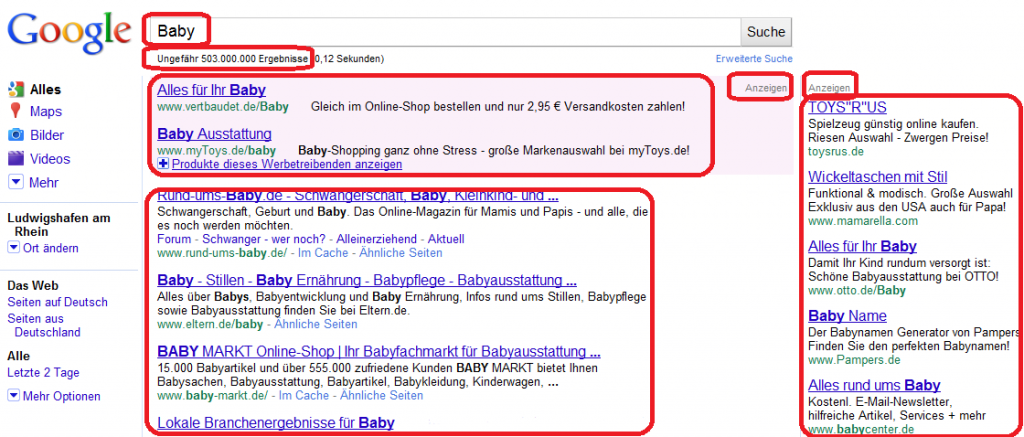Screen dimensions: 1024x437
Task: Click the Das Web heading
Action: (x=33, y=285)
